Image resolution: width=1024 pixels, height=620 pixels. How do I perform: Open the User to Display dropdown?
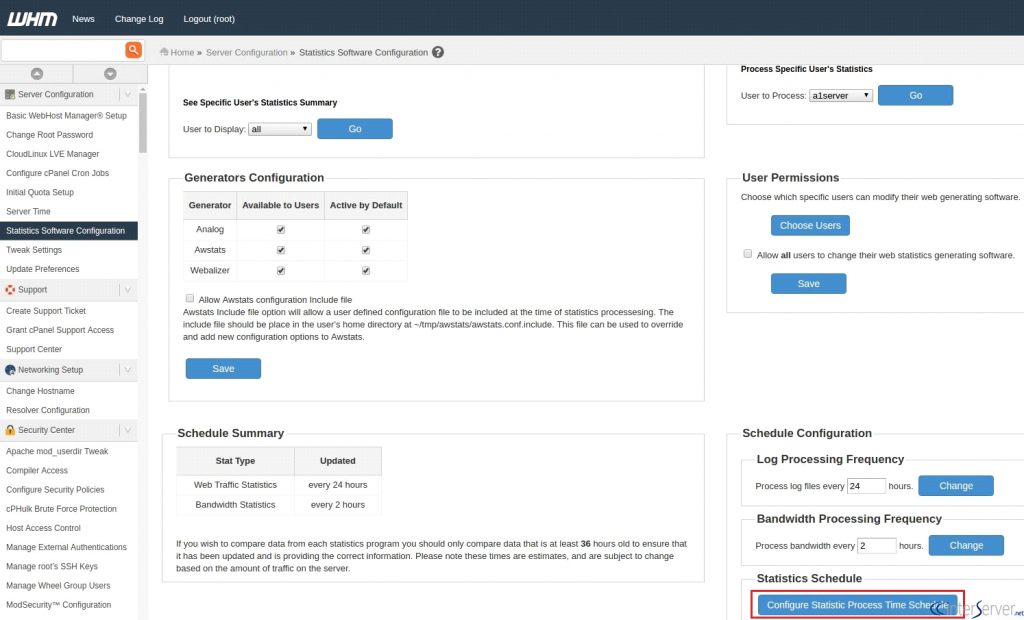(x=280, y=129)
